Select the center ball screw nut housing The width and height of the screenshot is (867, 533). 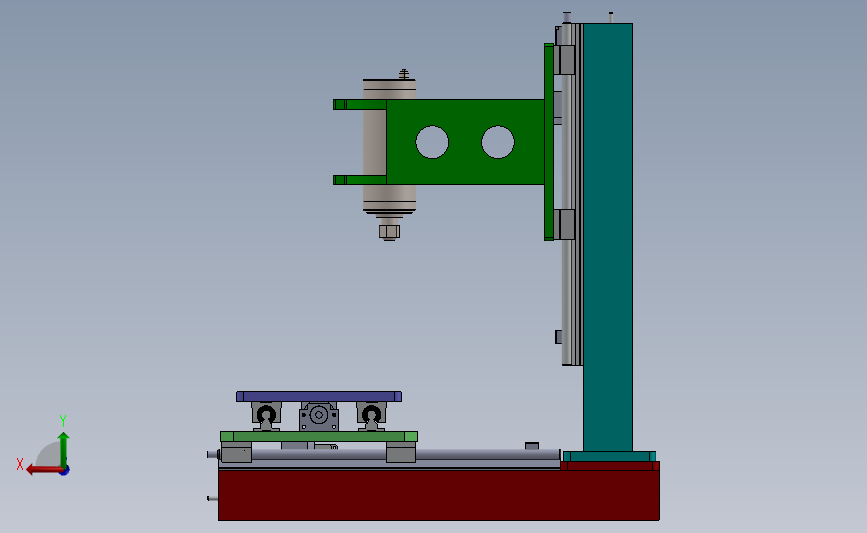point(319,416)
